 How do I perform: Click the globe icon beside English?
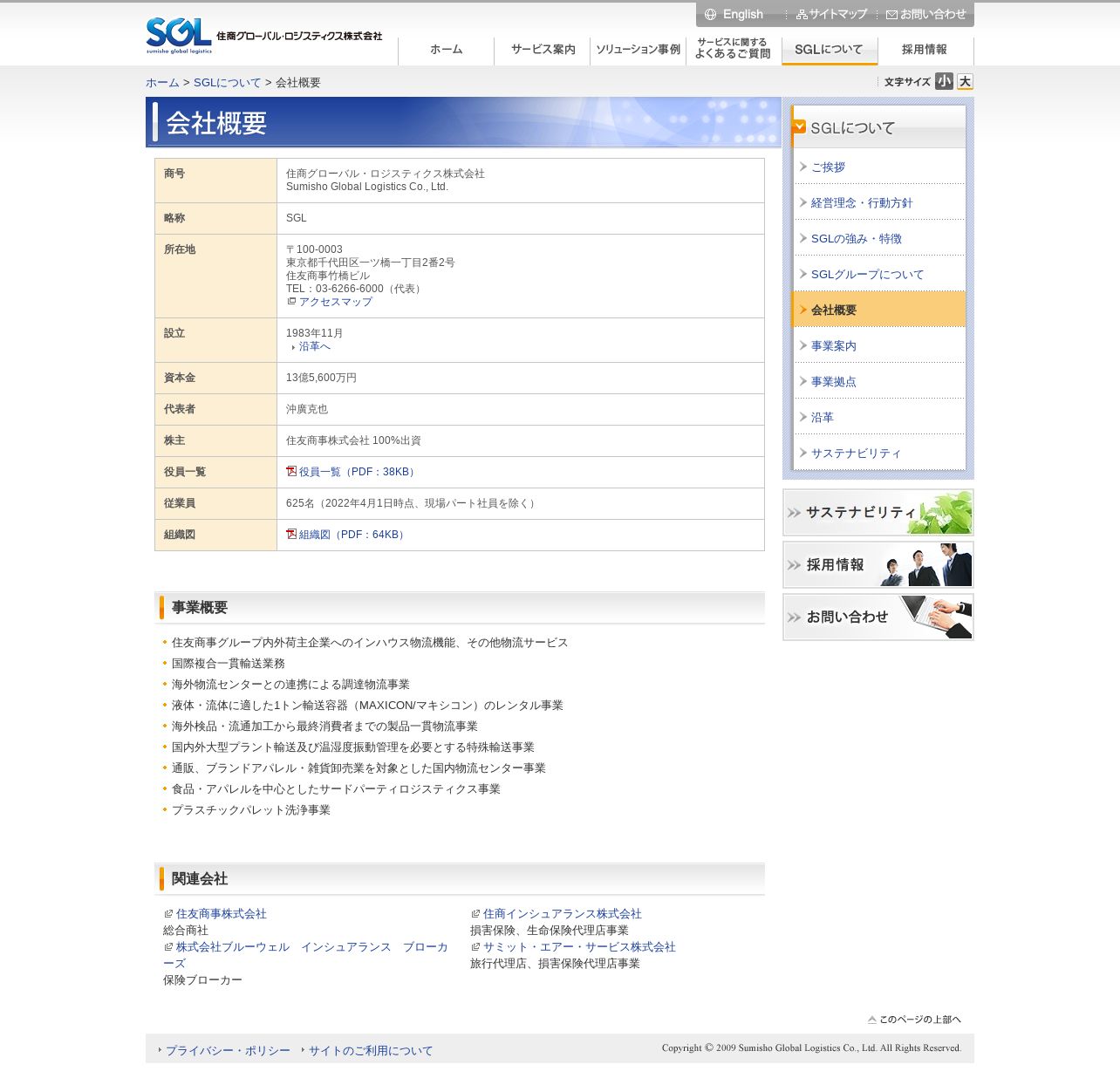710,14
